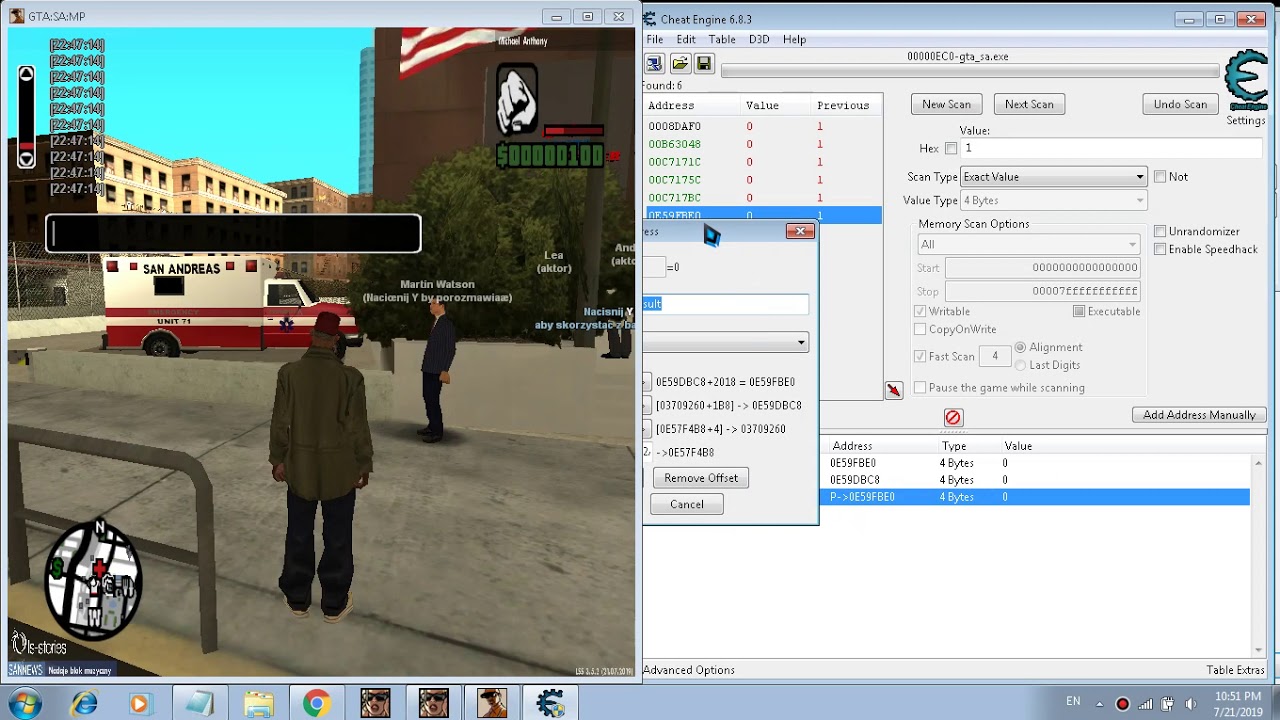
Task: Close the address dialog with red X
Action: (800, 231)
